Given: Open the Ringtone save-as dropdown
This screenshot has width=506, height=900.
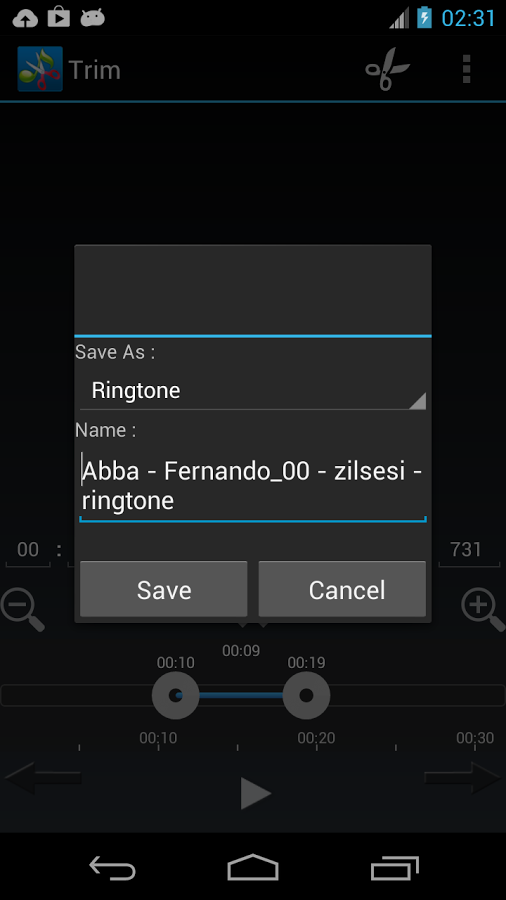Looking at the screenshot, I should tap(253, 391).
